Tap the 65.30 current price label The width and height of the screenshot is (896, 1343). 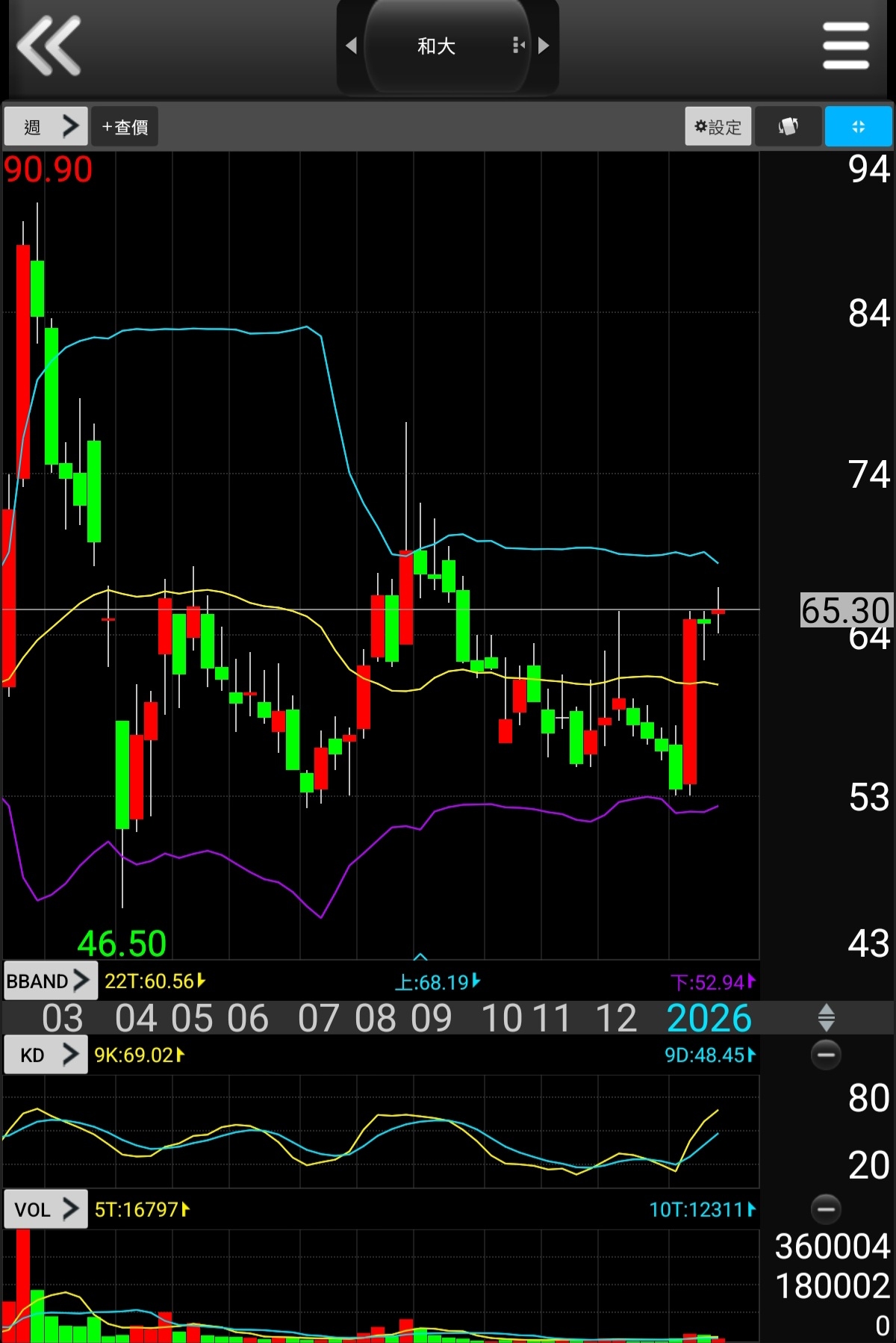(x=846, y=610)
